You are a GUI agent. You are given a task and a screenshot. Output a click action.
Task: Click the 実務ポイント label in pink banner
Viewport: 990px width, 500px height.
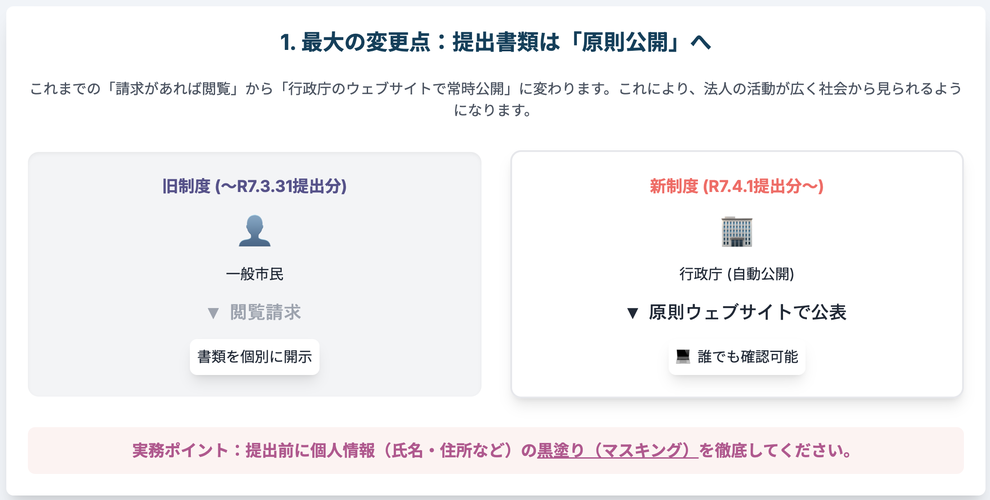181,450
